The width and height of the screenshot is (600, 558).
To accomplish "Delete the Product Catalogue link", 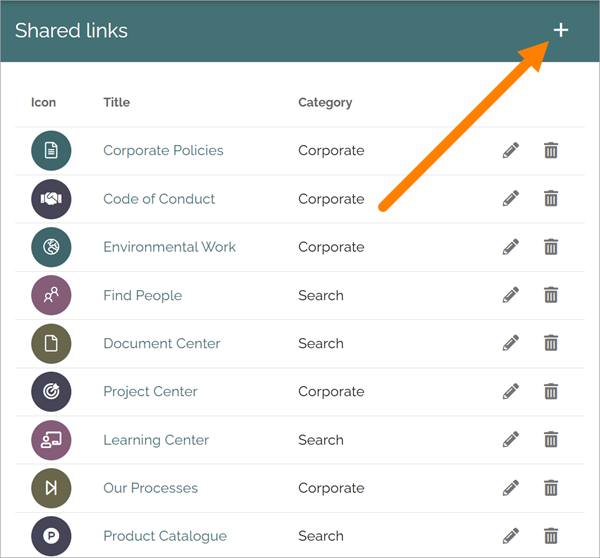I will (551, 536).
